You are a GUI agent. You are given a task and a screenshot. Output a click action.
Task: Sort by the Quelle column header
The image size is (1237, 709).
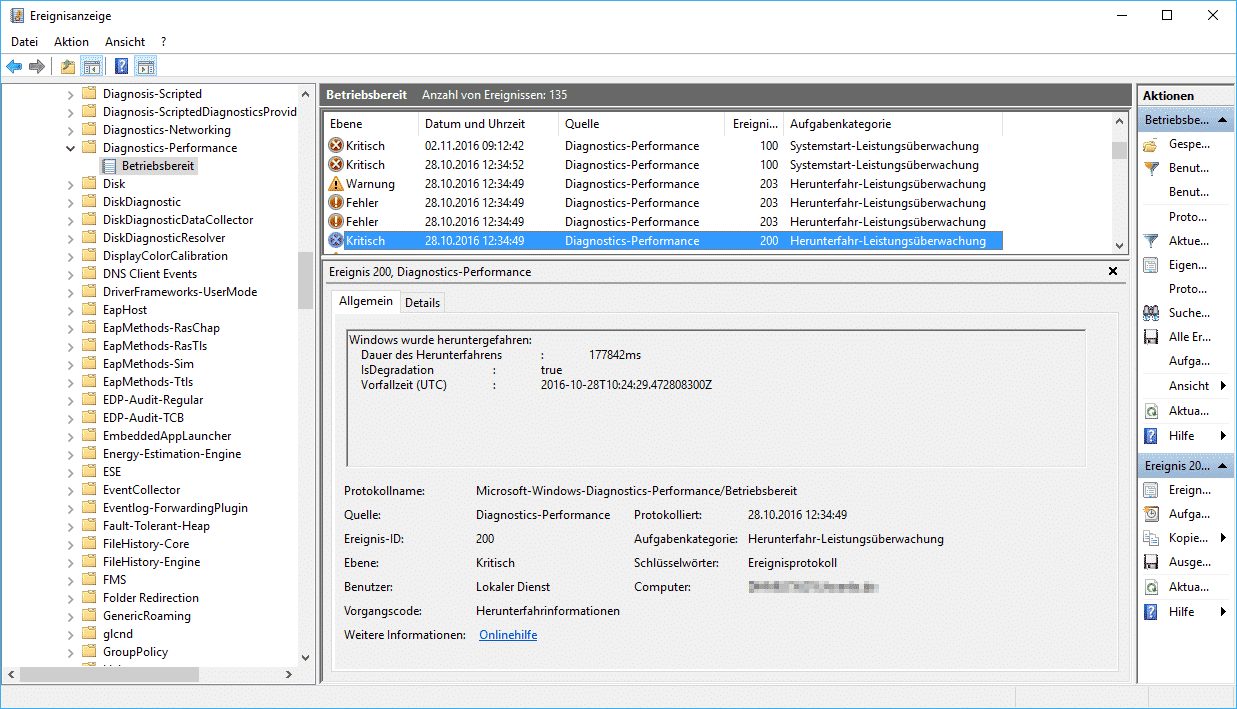pos(640,124)
